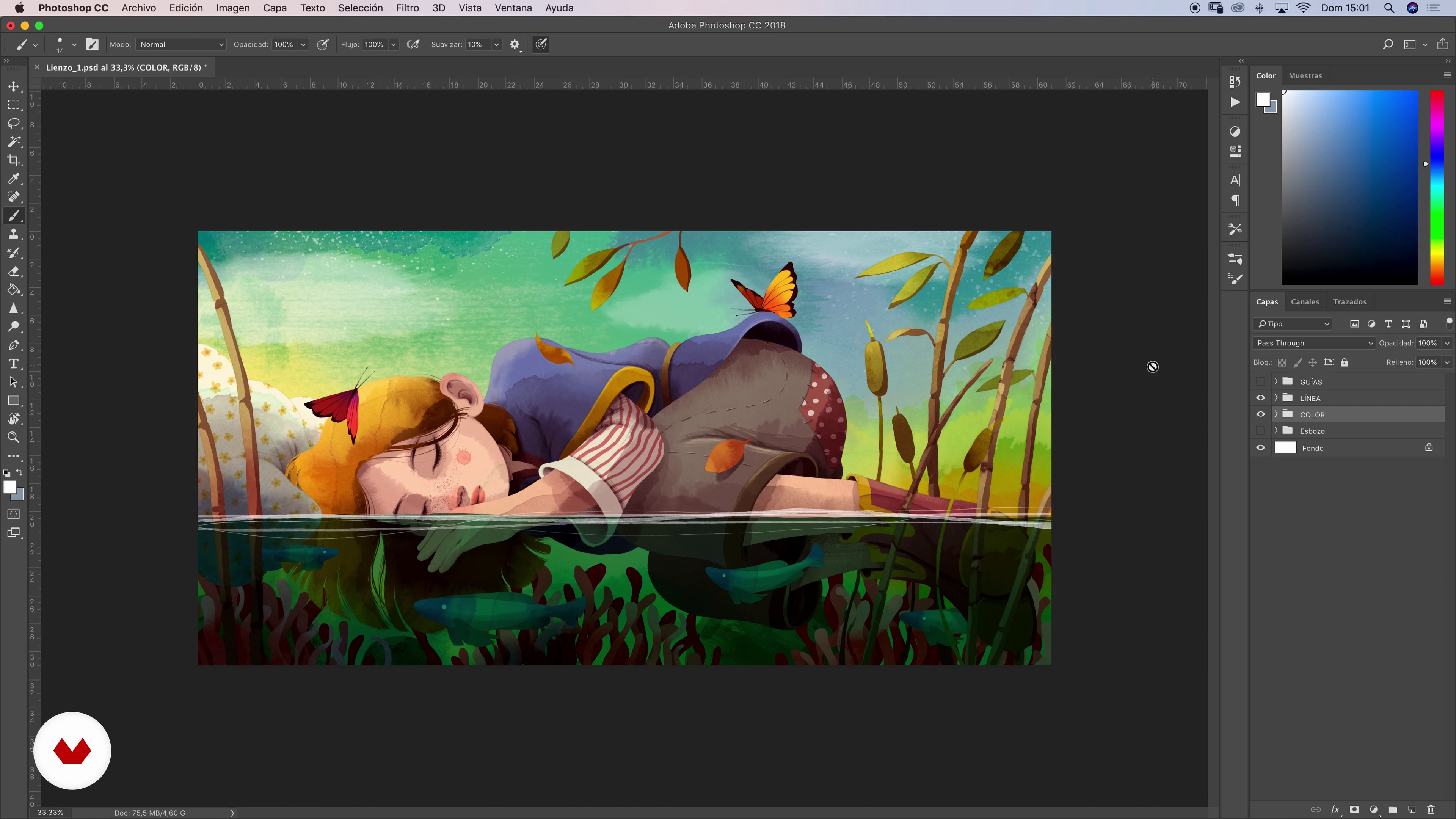Open the Character panel icon
Screen dimensions: 1456x819
pyautogui.click(x=1235, y=180)
